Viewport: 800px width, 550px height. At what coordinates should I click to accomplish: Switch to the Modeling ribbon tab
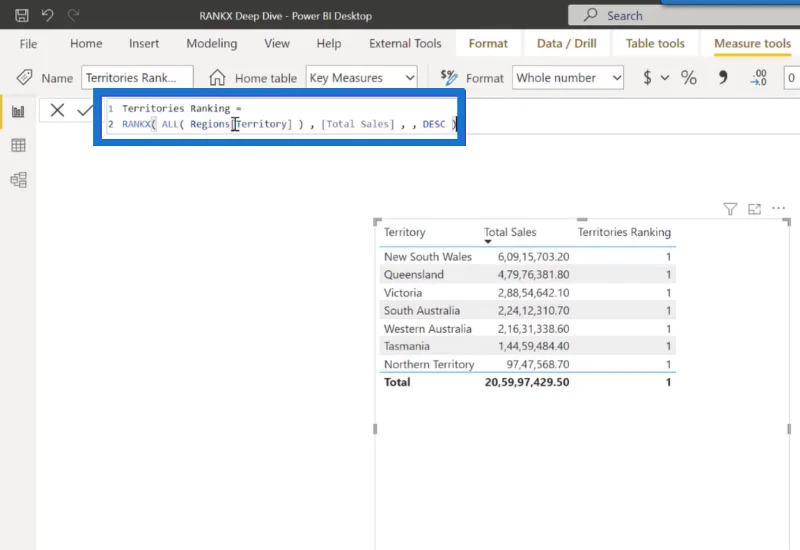coord(212,43)
